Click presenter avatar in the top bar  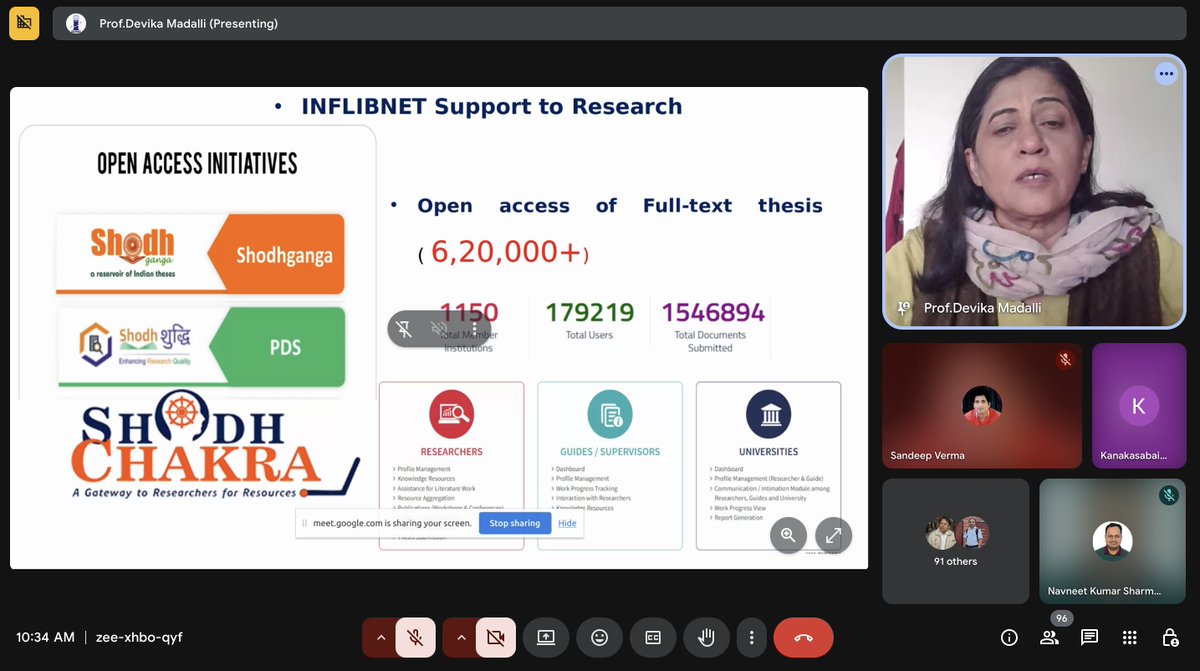pos(76,23)
